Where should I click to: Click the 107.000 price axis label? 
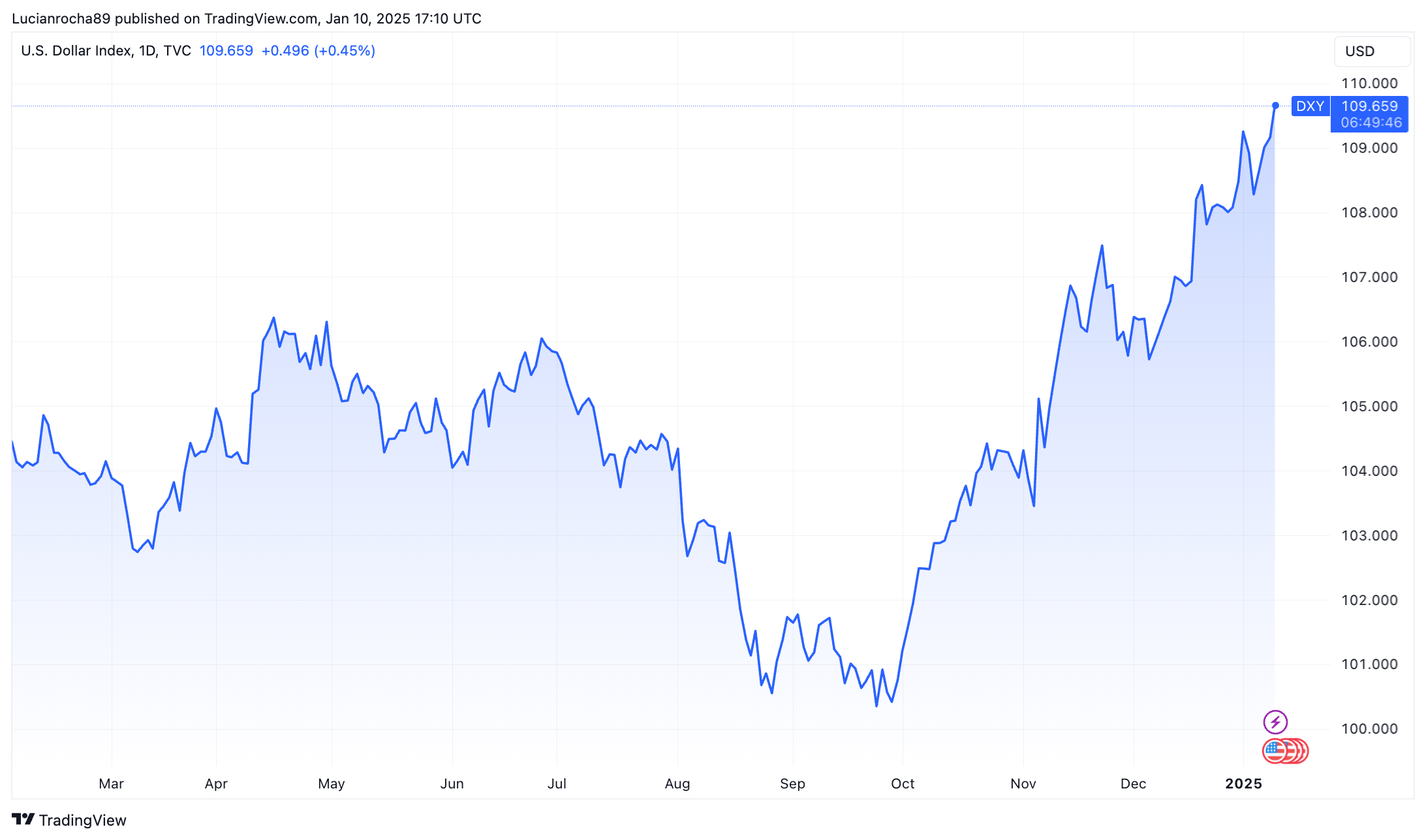click(x=1369, y=277)
